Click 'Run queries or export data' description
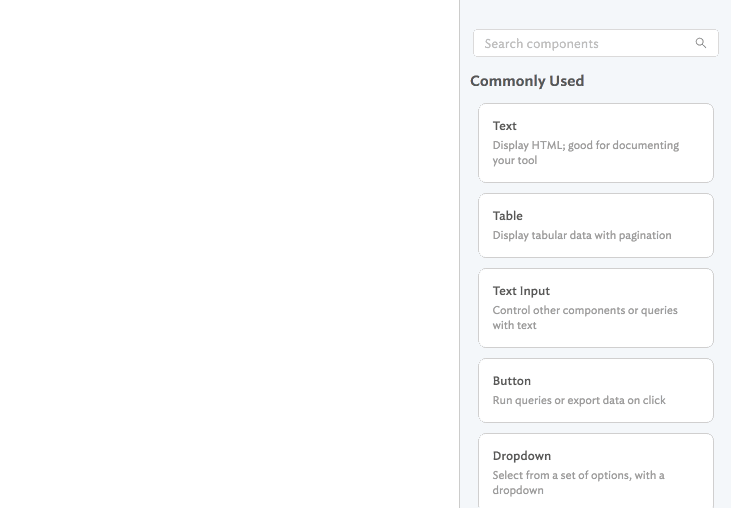 coord(579,401)
